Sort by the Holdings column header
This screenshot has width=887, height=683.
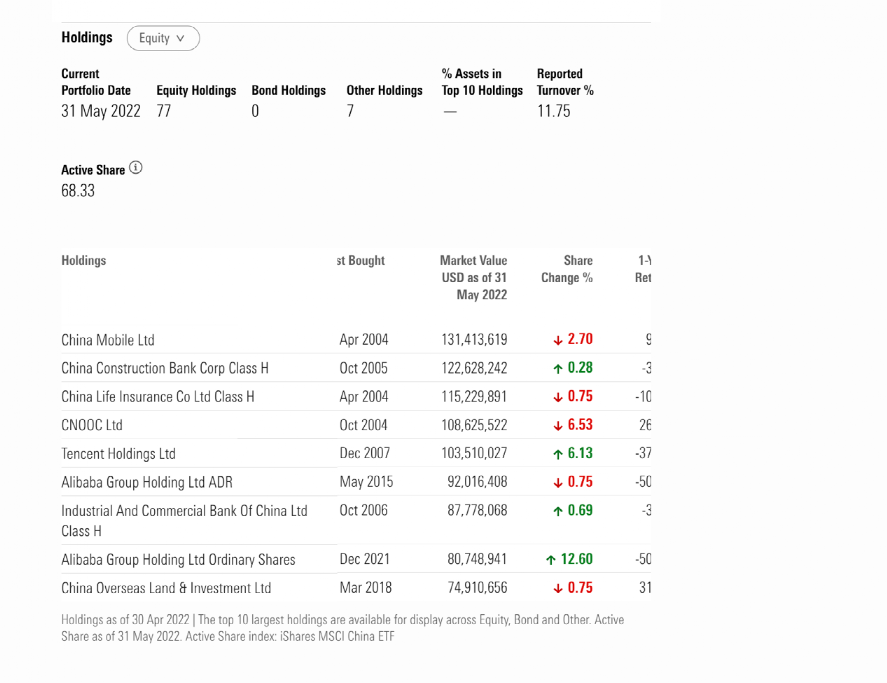(x=84, y=260)
